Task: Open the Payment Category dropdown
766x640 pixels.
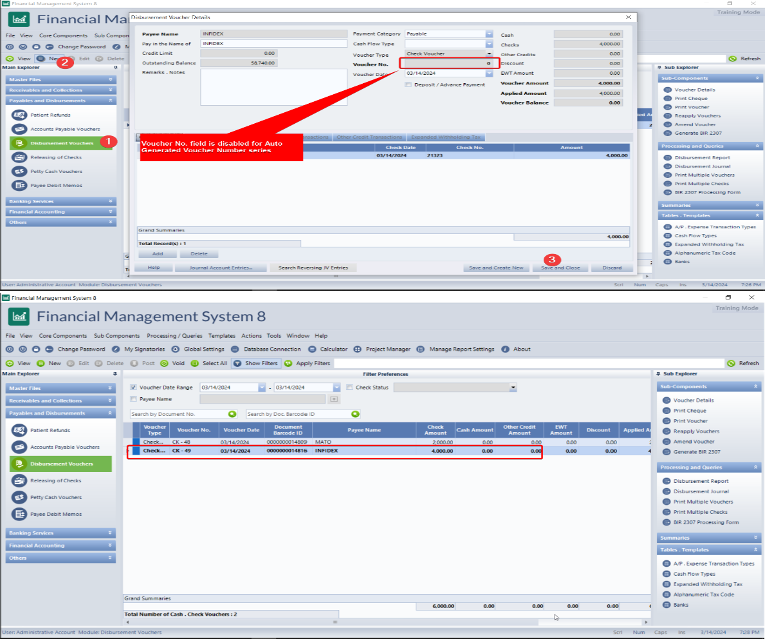Action: pyautogui.click(x=490, y=34)
